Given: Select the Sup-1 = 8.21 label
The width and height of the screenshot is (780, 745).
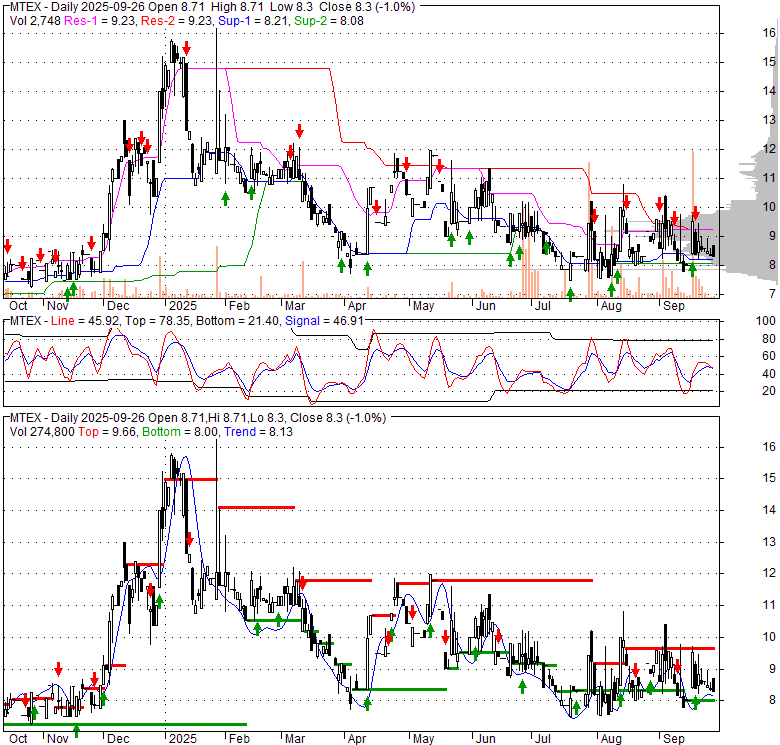Looking at the screenshot, I should click(253, 21).
